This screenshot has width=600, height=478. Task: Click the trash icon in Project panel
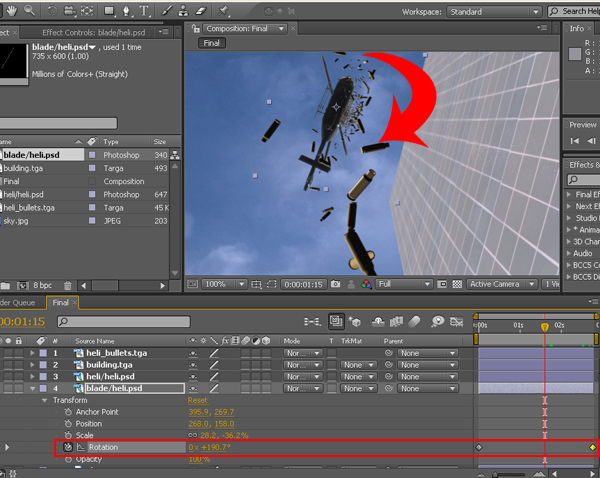tap(68, 285)
